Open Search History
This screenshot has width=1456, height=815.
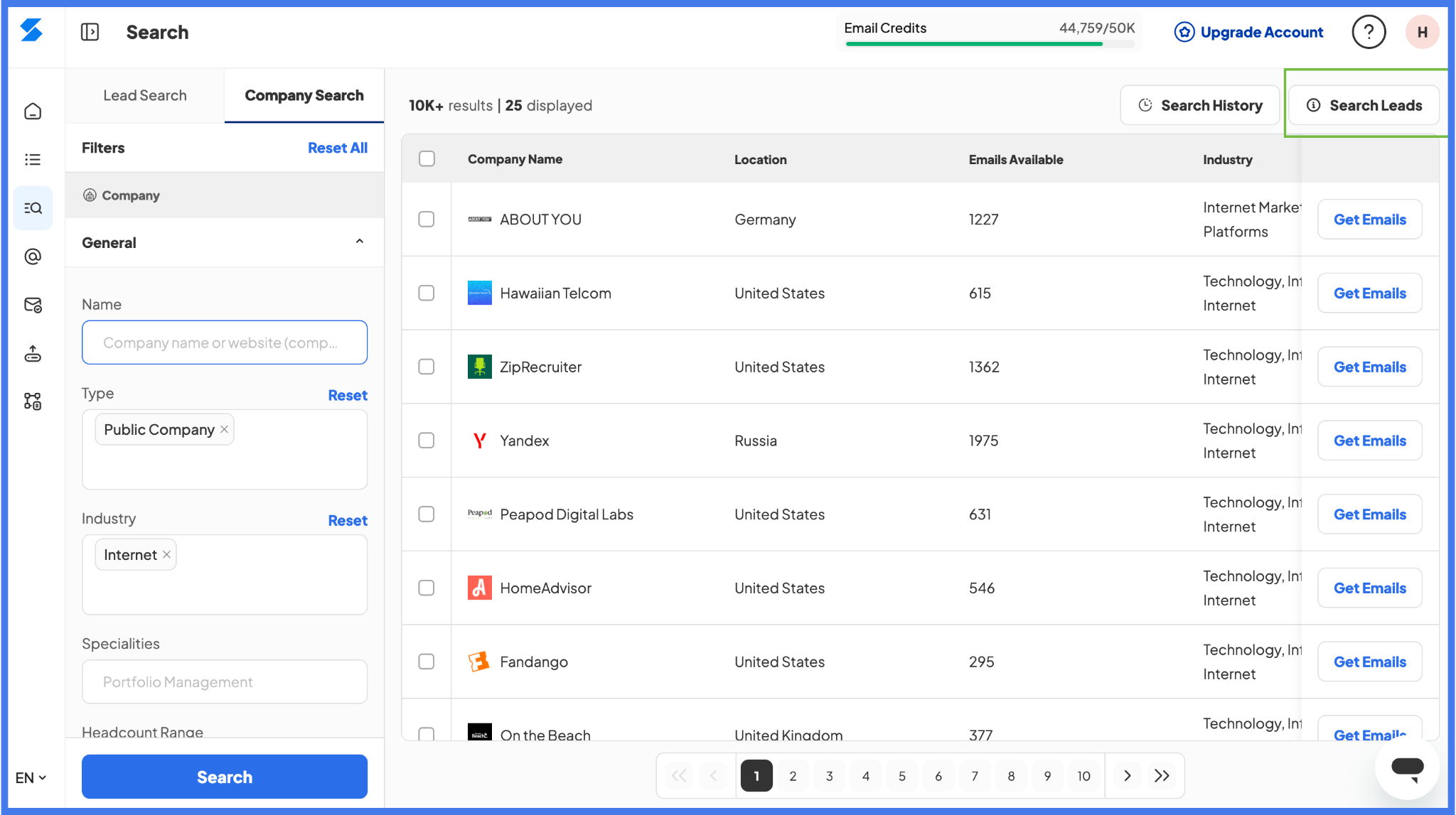tap(1200, 105)
